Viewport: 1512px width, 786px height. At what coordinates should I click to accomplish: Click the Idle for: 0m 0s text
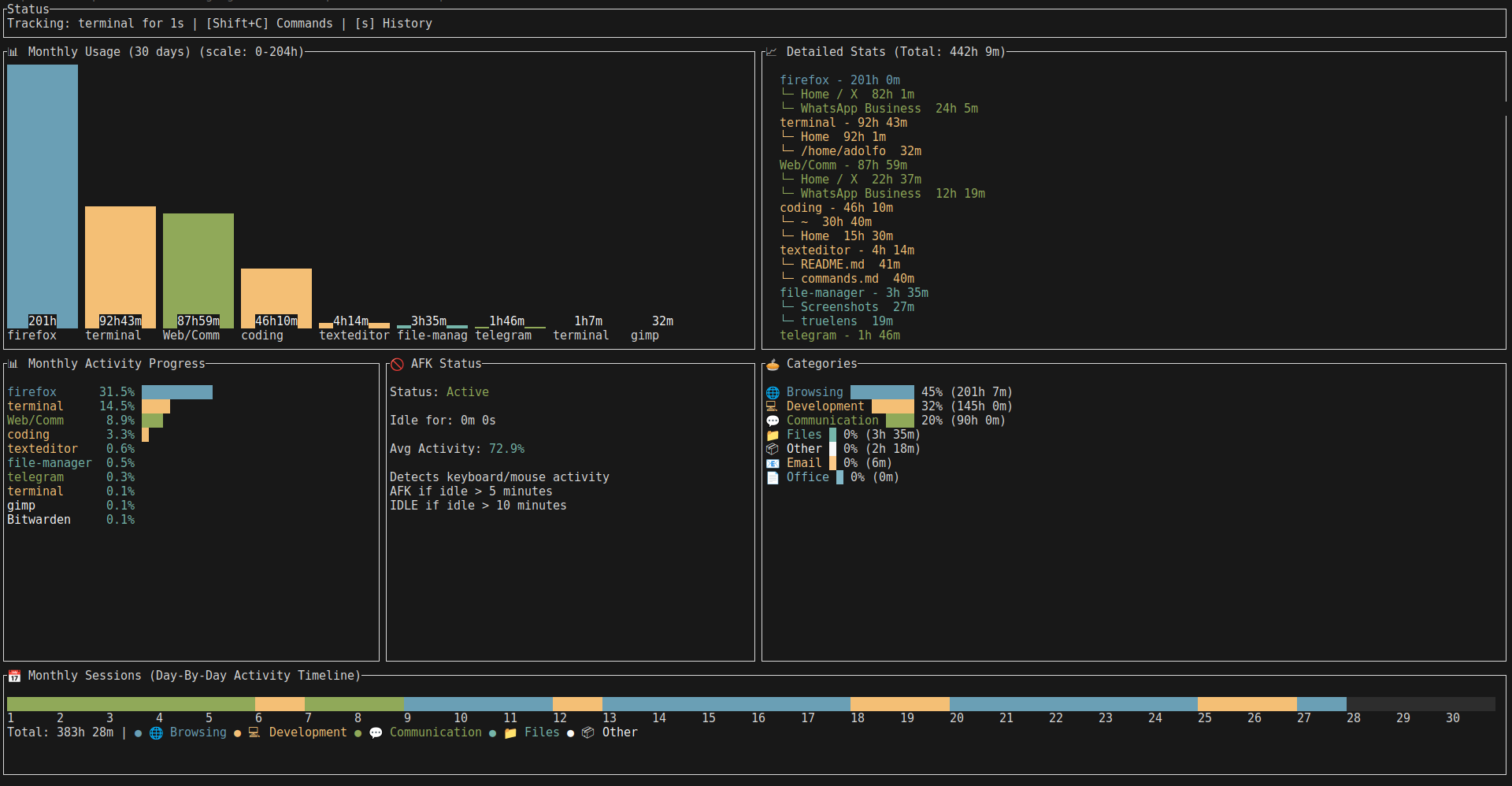(x=443, y=421)
